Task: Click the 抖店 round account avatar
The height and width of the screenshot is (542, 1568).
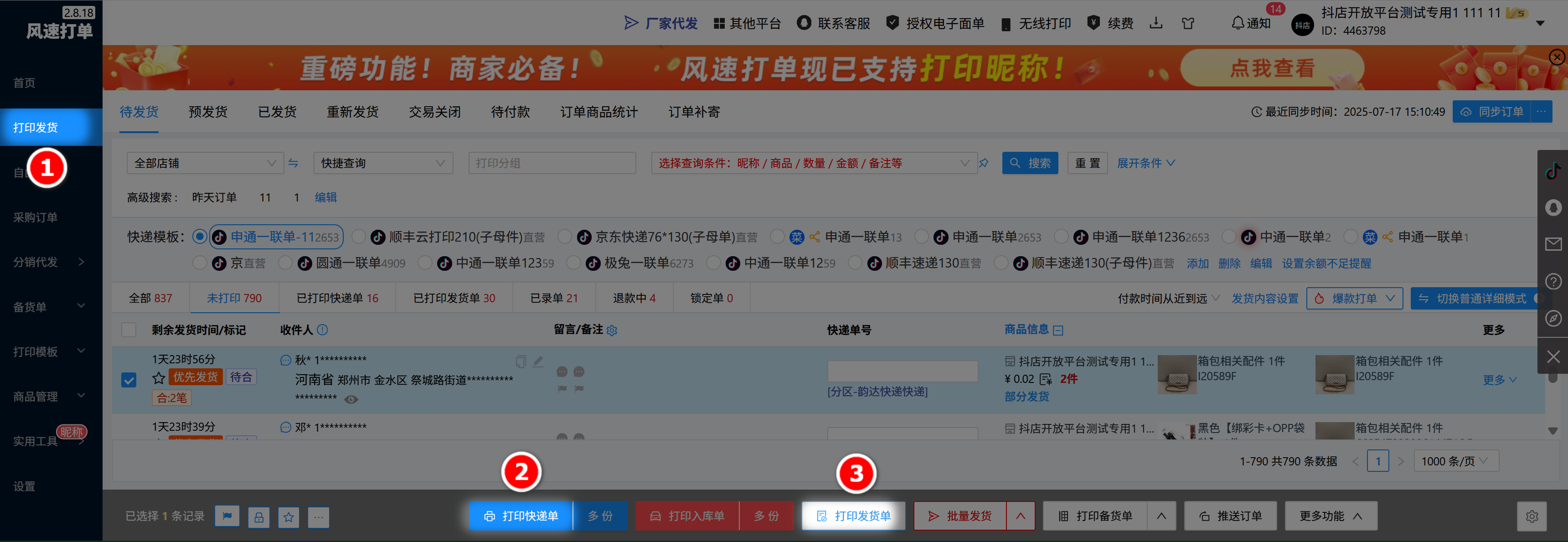Action: point(1303,25)
